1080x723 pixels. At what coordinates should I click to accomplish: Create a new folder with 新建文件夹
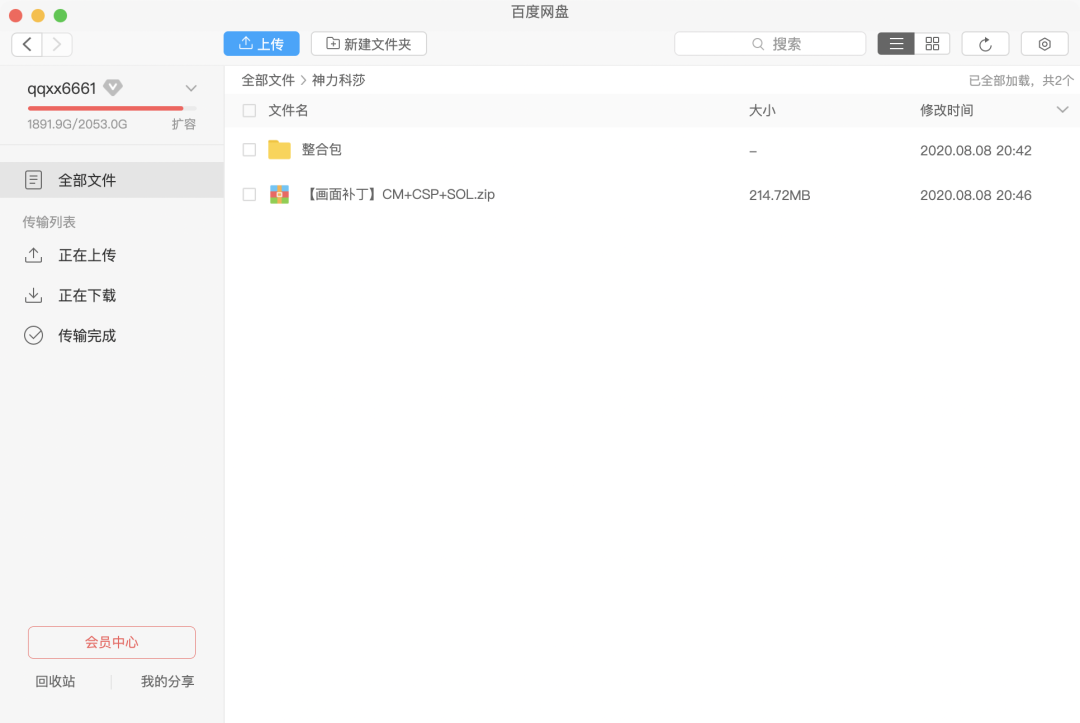[x=368, y=44]
